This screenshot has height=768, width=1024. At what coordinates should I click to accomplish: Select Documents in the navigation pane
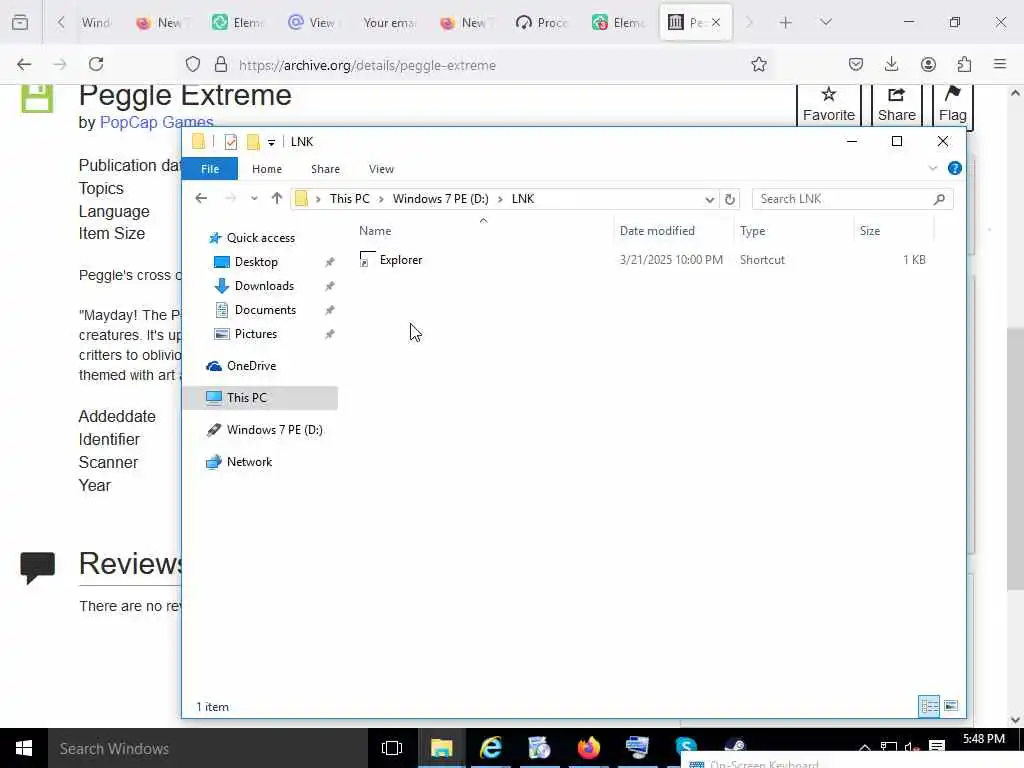point(264,310)
